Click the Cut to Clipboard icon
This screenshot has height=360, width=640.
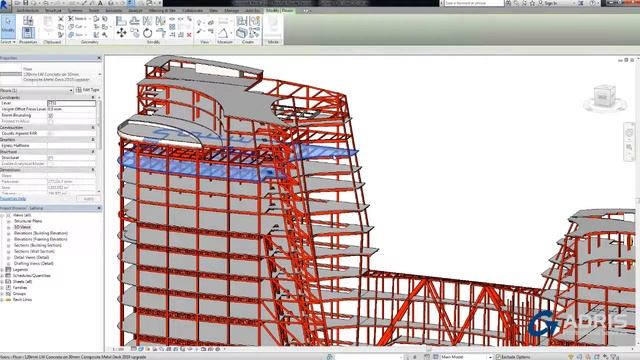coord(61,19)
